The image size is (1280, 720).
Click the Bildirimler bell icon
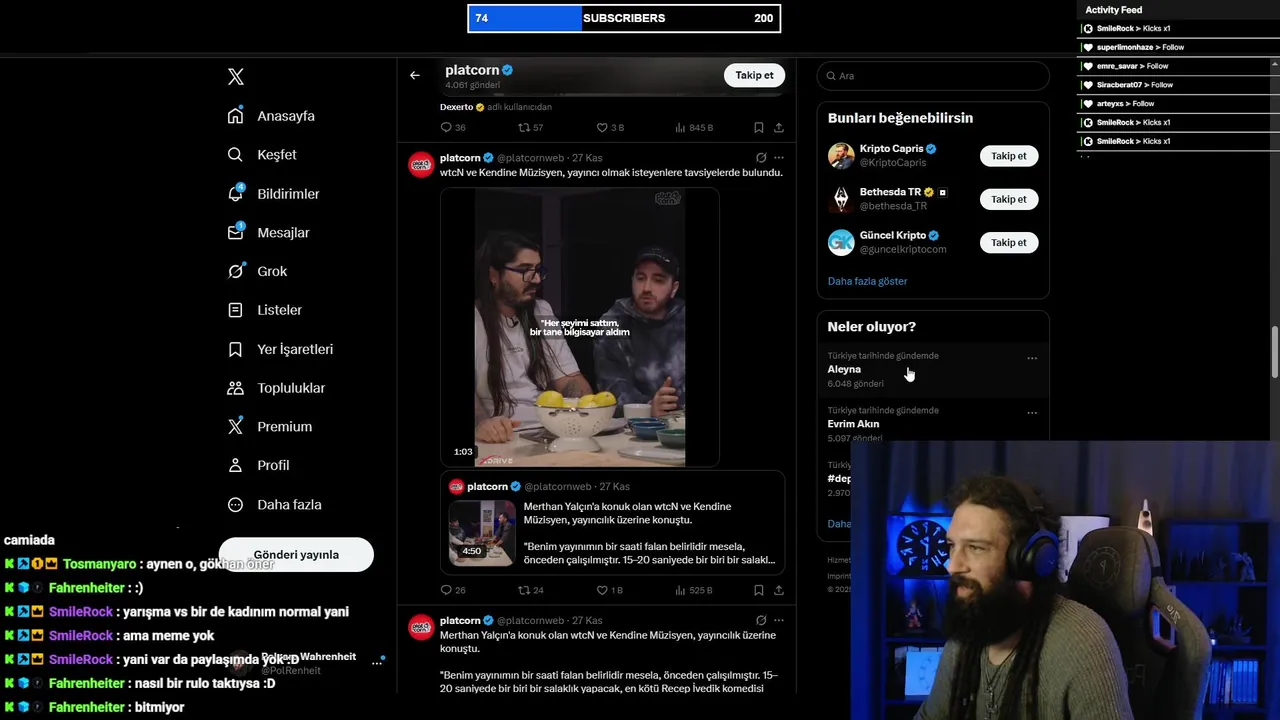235,193
